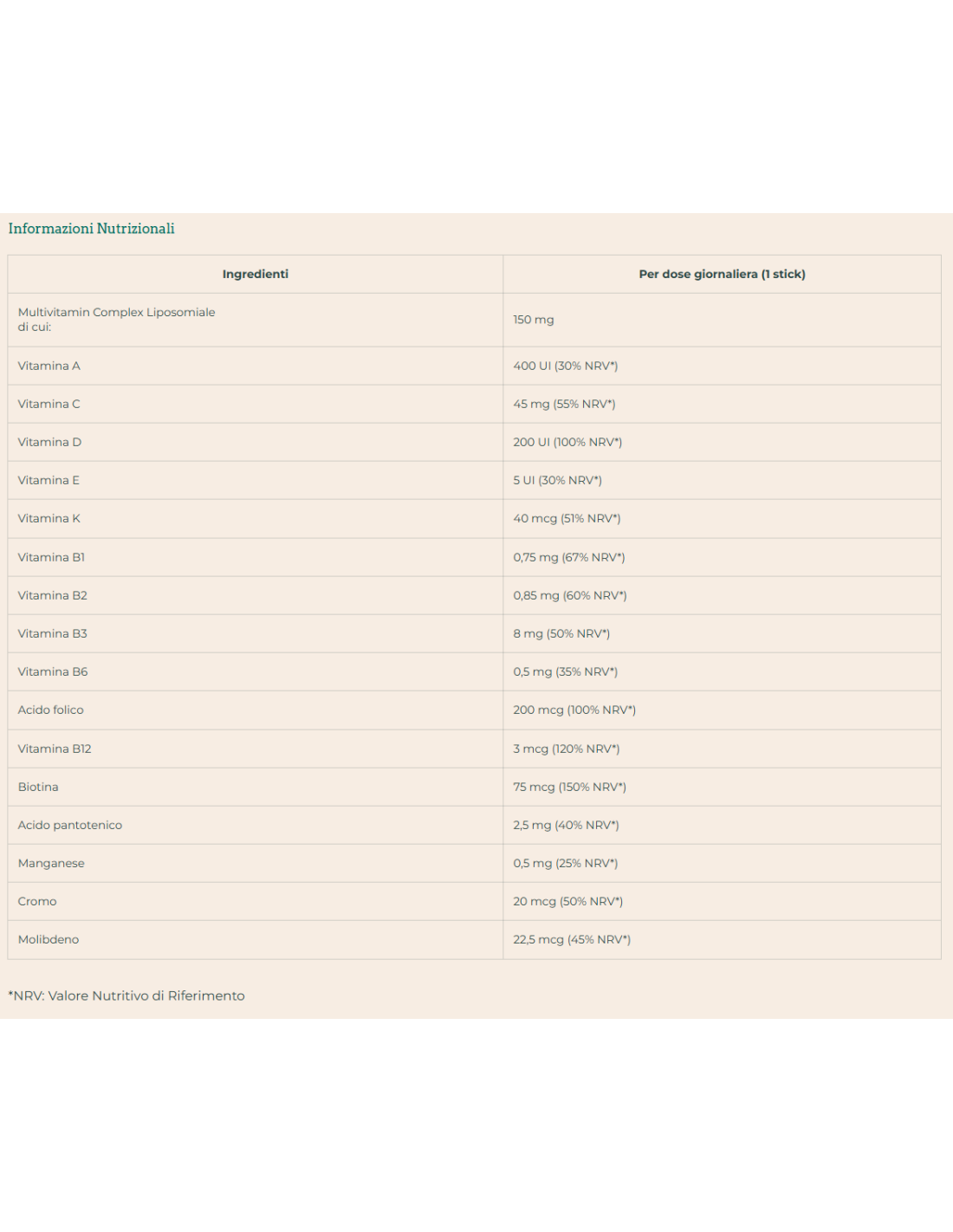
Task: Select the Multivitamin Complex Liposomiale cell
Action: pos(116,319)
